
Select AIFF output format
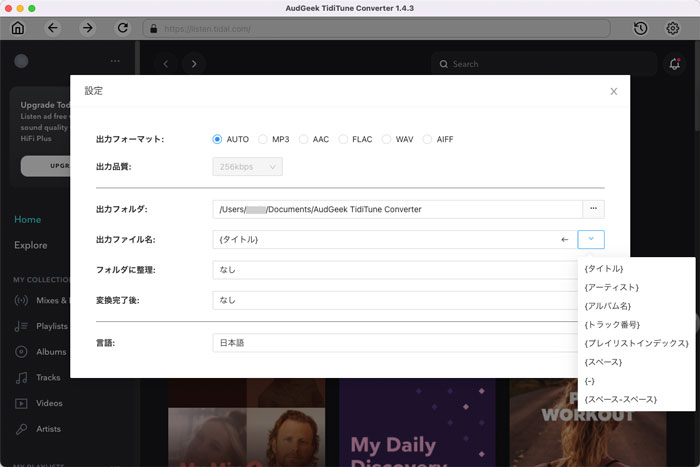(427, 139)
